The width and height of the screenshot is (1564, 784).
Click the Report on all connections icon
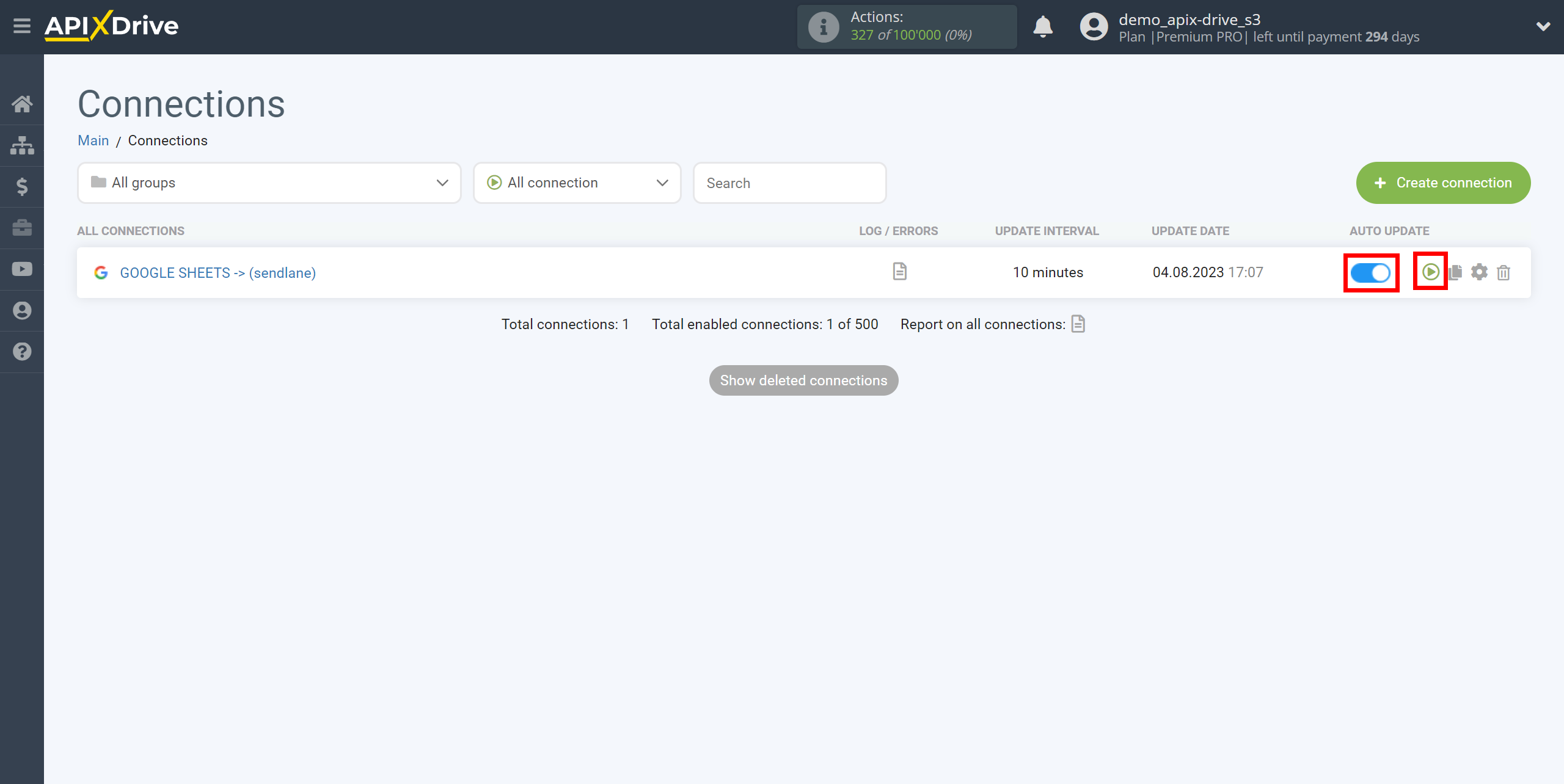[1079, 324]
